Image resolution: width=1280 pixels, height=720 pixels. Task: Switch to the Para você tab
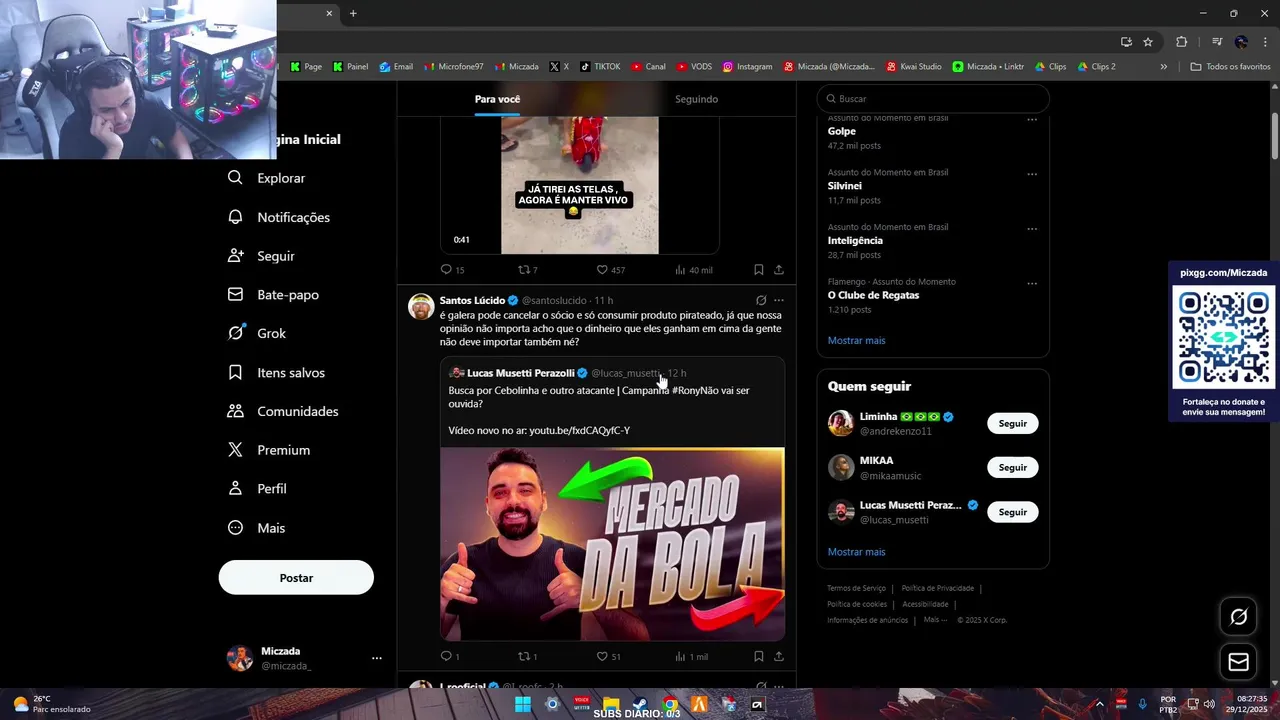tap(497, 99)
